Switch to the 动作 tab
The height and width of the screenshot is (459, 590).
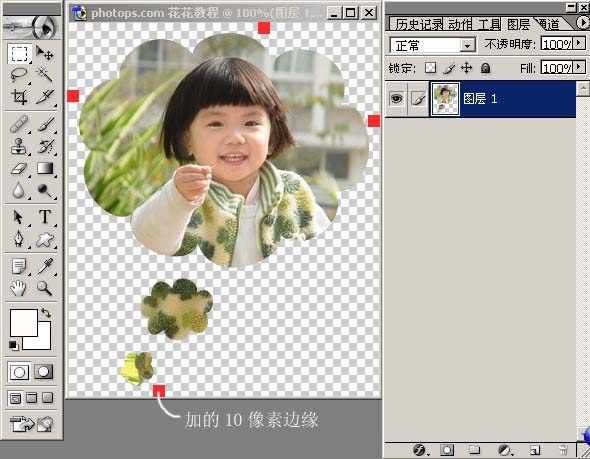click(460, 24)
